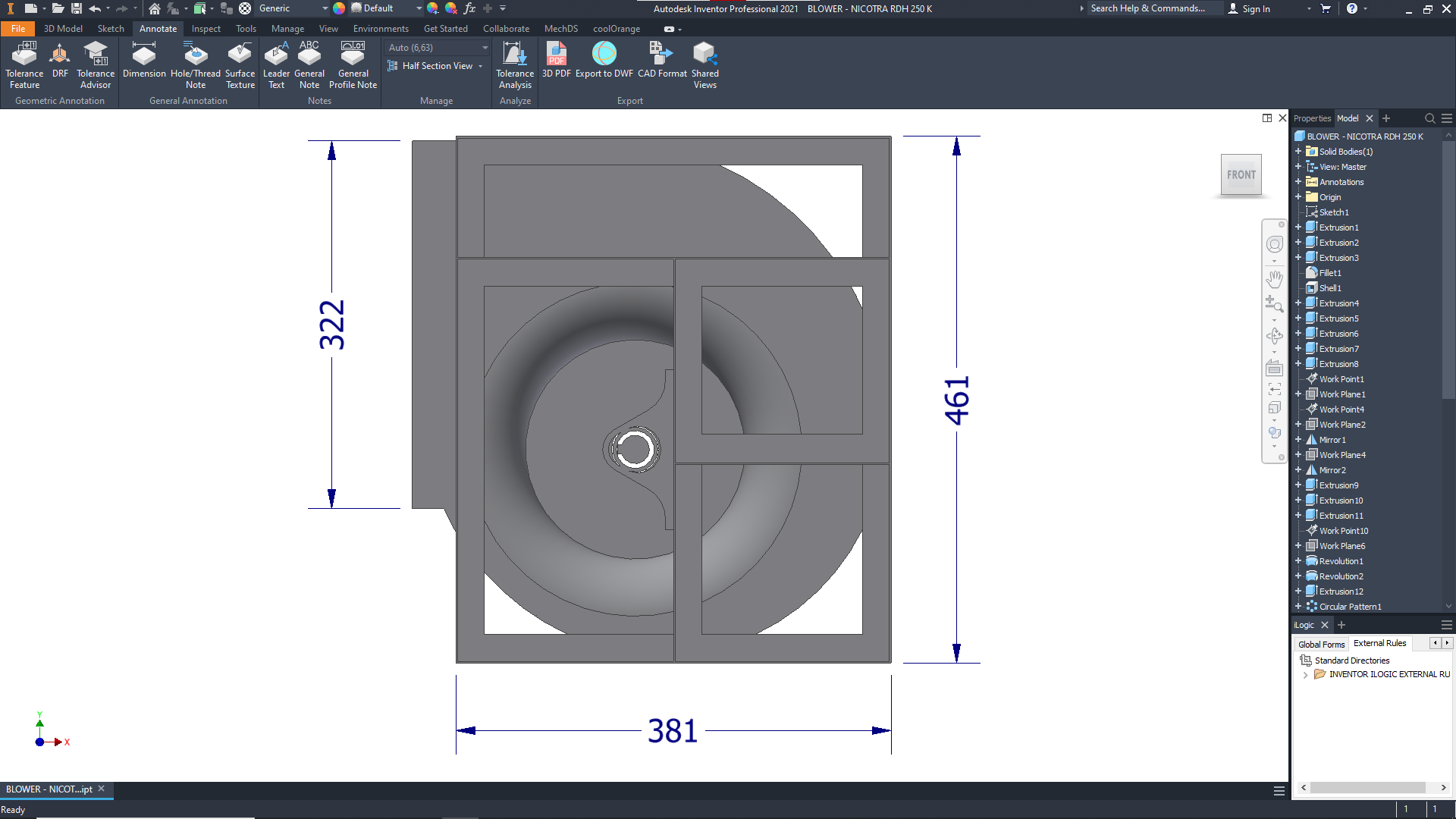Select the Pan hand navigation tool

coord(1274,279)
